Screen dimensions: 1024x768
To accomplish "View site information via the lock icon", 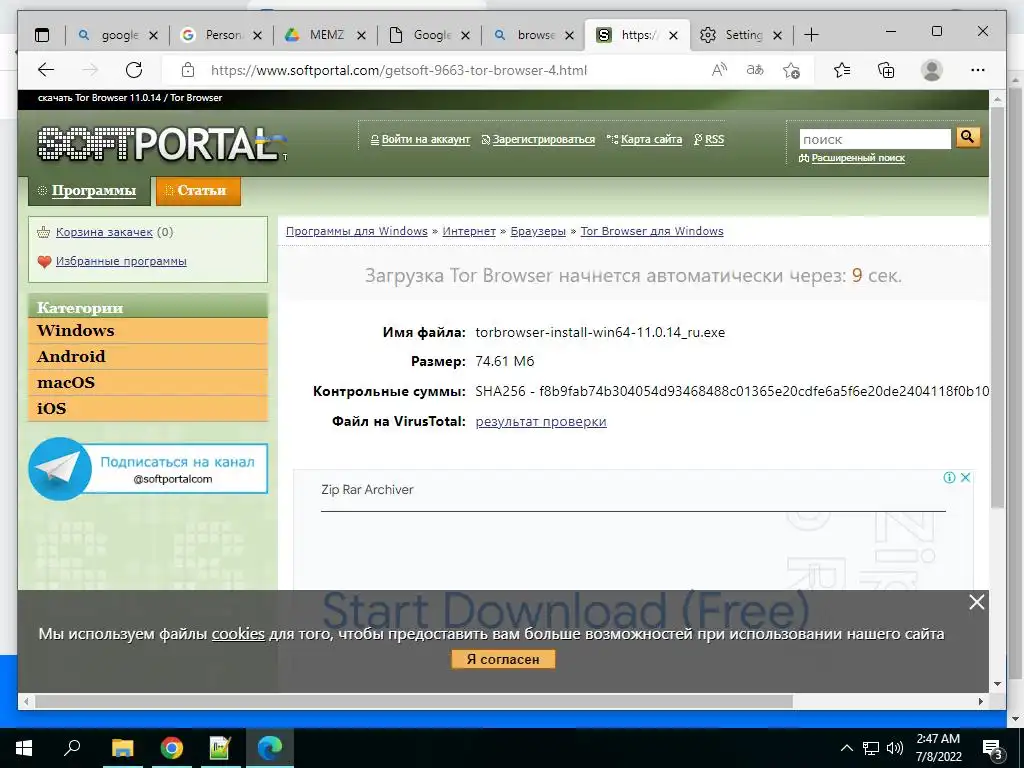I will [188, 70].
